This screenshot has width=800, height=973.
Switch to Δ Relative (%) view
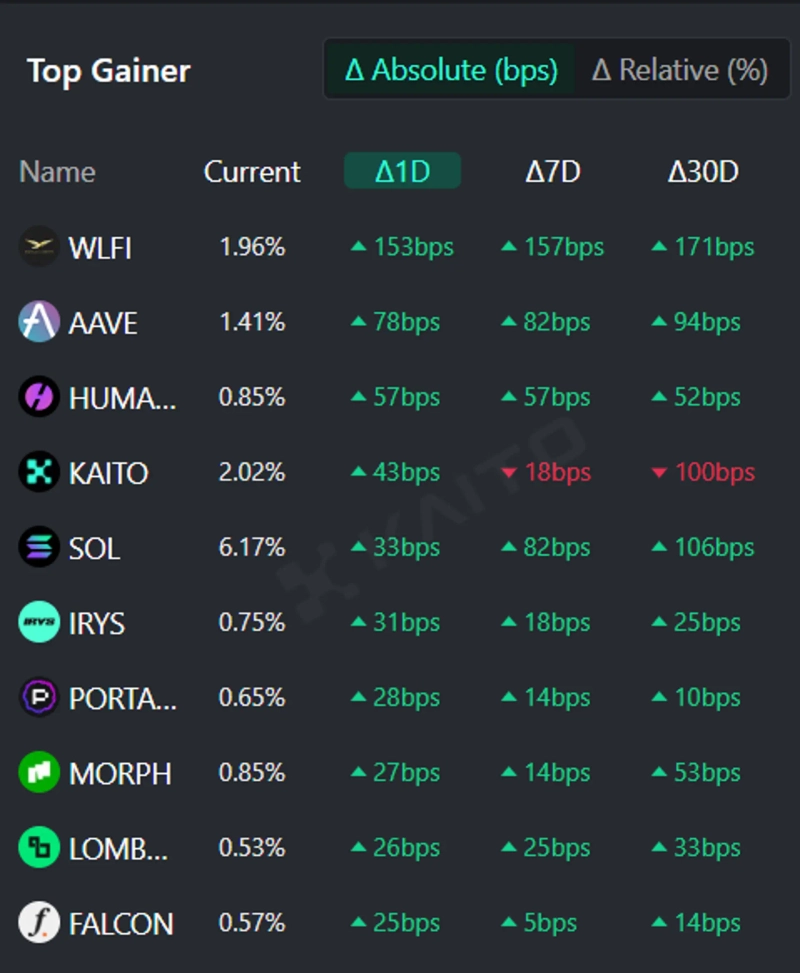[680, 70]
